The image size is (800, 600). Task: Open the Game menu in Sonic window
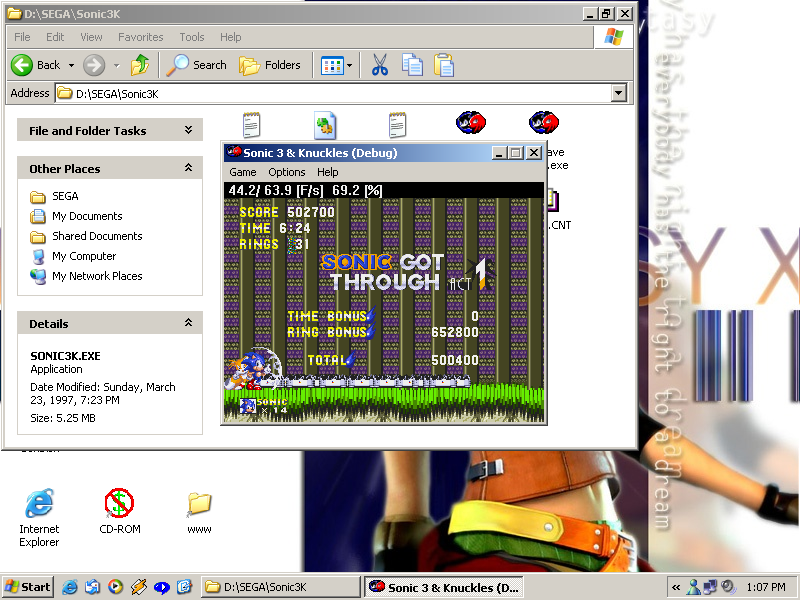point(243,172)
